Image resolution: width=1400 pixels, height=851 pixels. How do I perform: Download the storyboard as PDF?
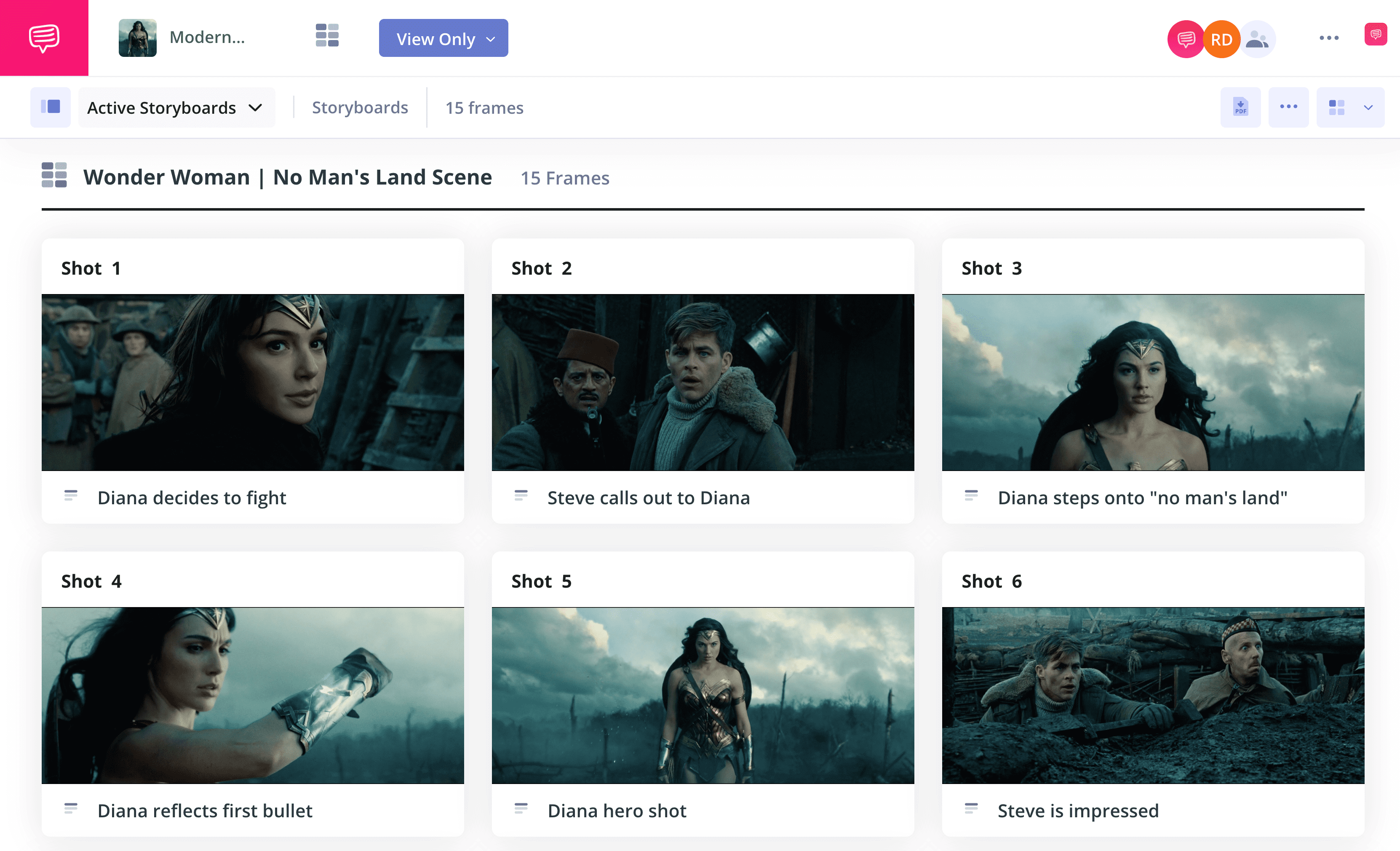tap(1240, 107)
